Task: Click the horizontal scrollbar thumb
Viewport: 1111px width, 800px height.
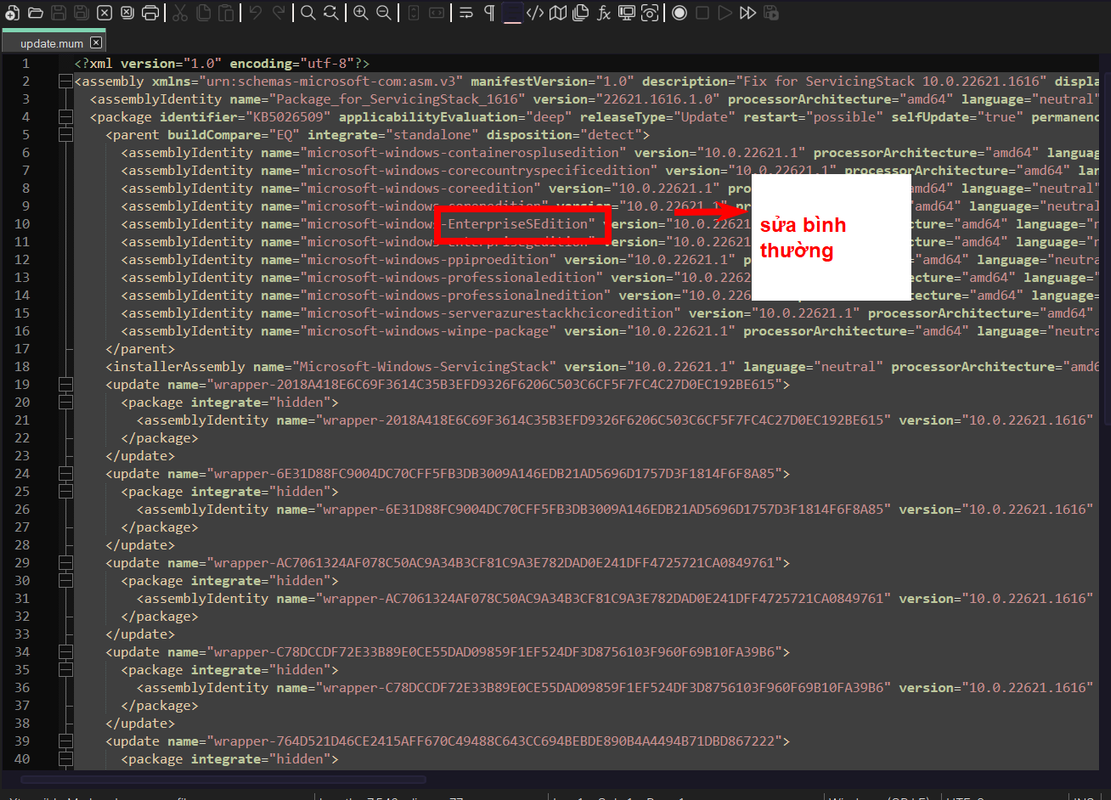Action: coord(223,779)
